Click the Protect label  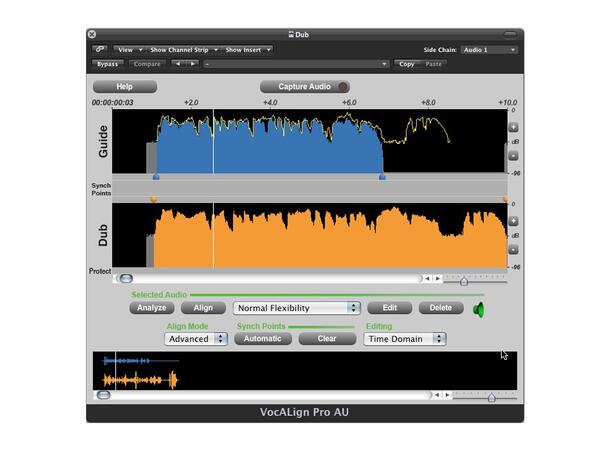[x=100, y=271]
